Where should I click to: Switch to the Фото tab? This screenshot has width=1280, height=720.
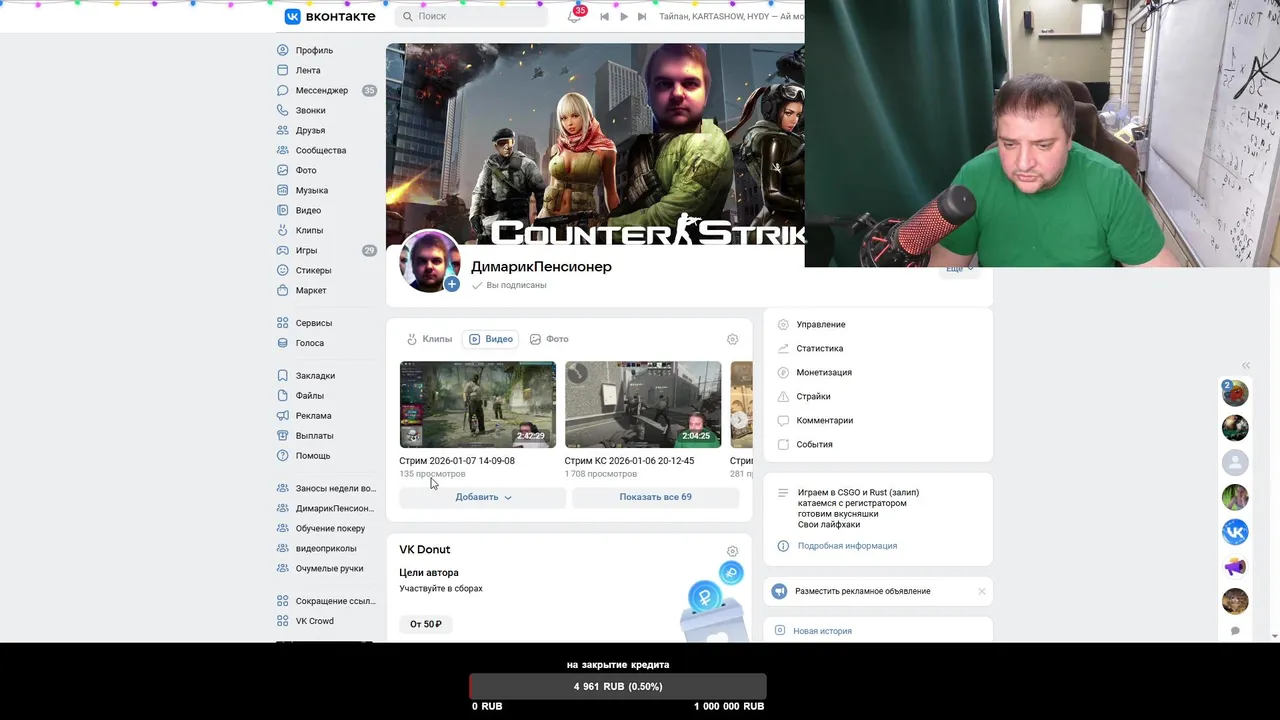pos(549,339)
